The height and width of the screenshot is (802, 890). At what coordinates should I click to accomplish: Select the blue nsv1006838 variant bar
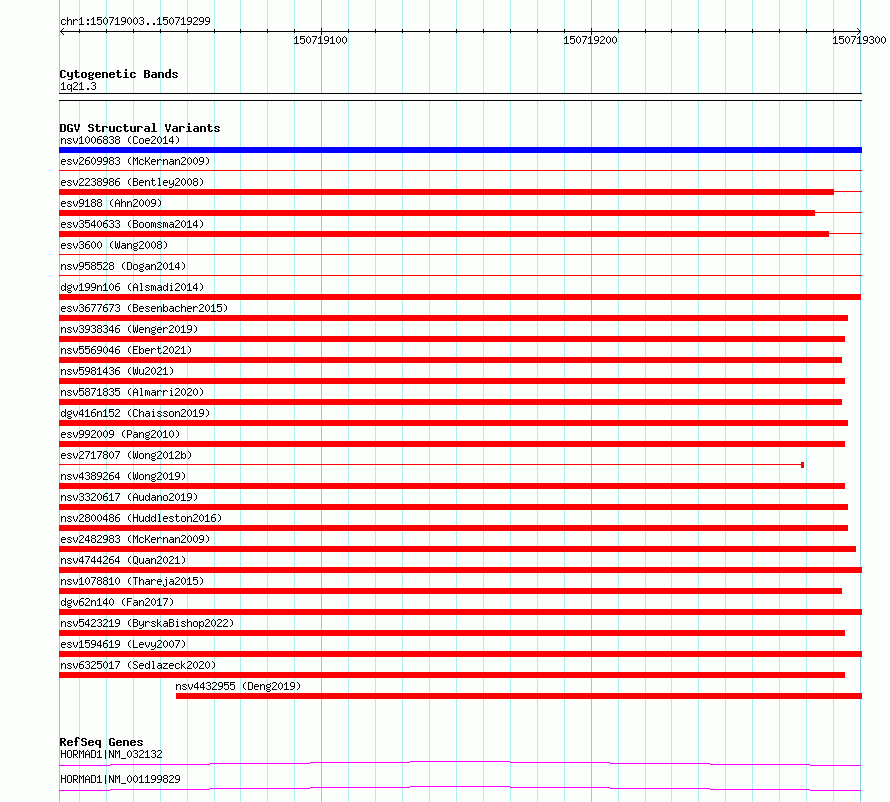(460, 150)
